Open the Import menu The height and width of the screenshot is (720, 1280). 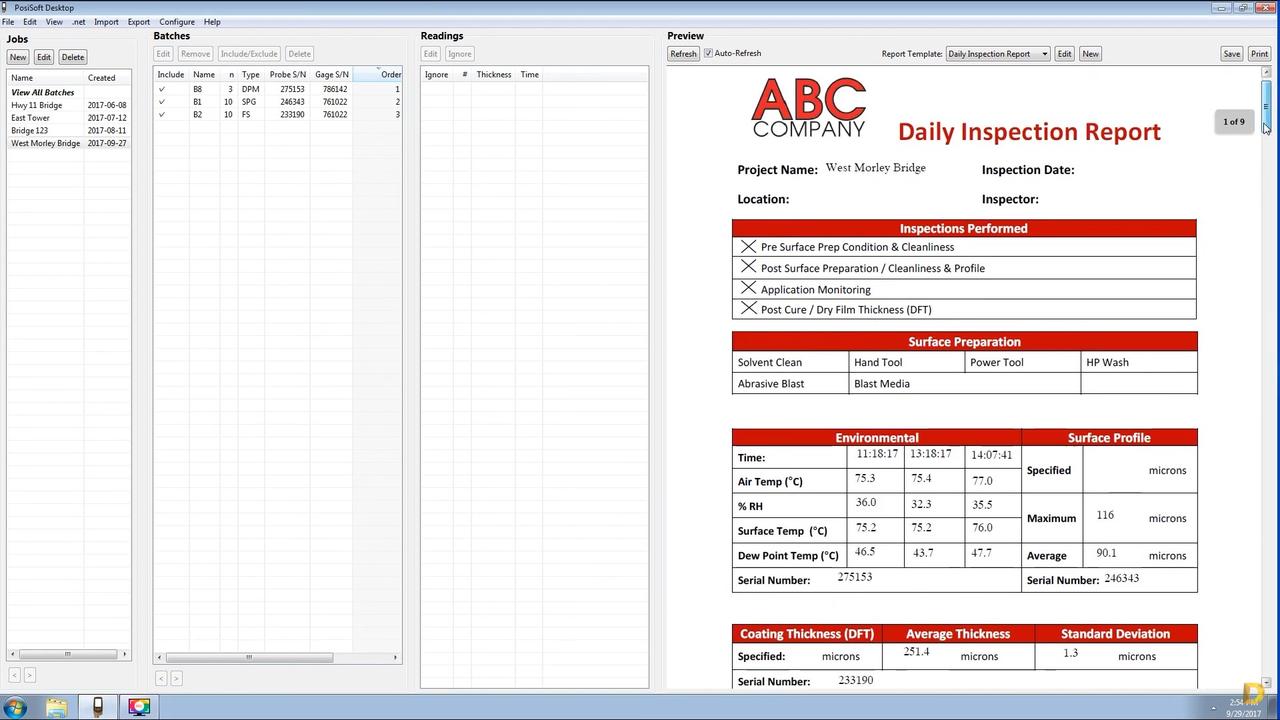(106, 22)
